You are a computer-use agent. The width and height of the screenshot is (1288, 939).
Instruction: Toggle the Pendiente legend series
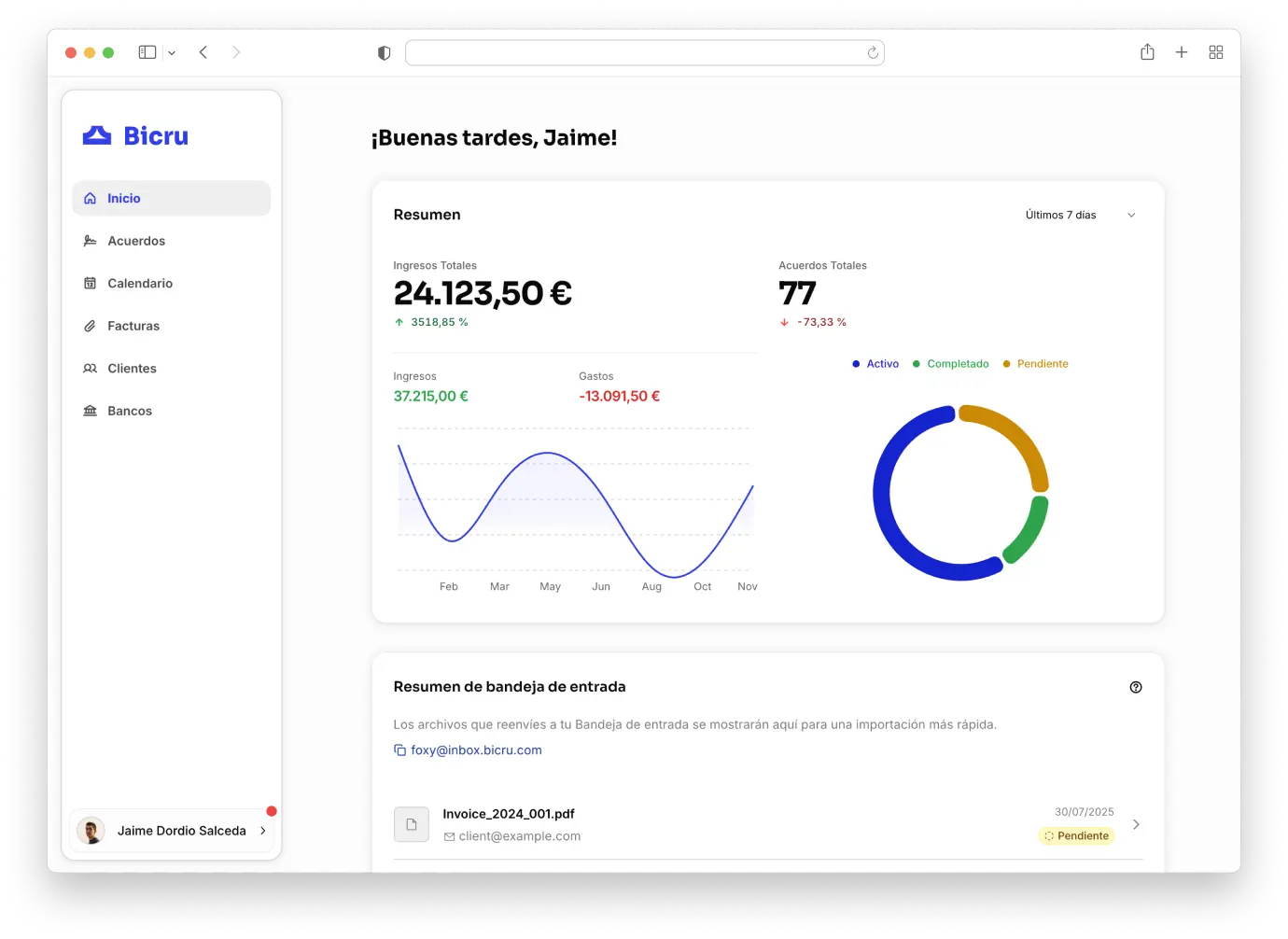1036,364
